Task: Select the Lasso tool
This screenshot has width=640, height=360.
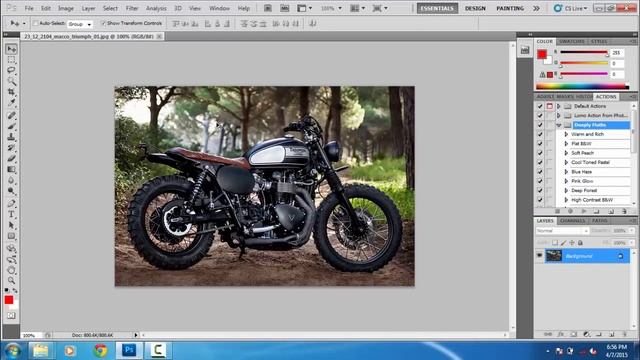Action: [11, 71]
